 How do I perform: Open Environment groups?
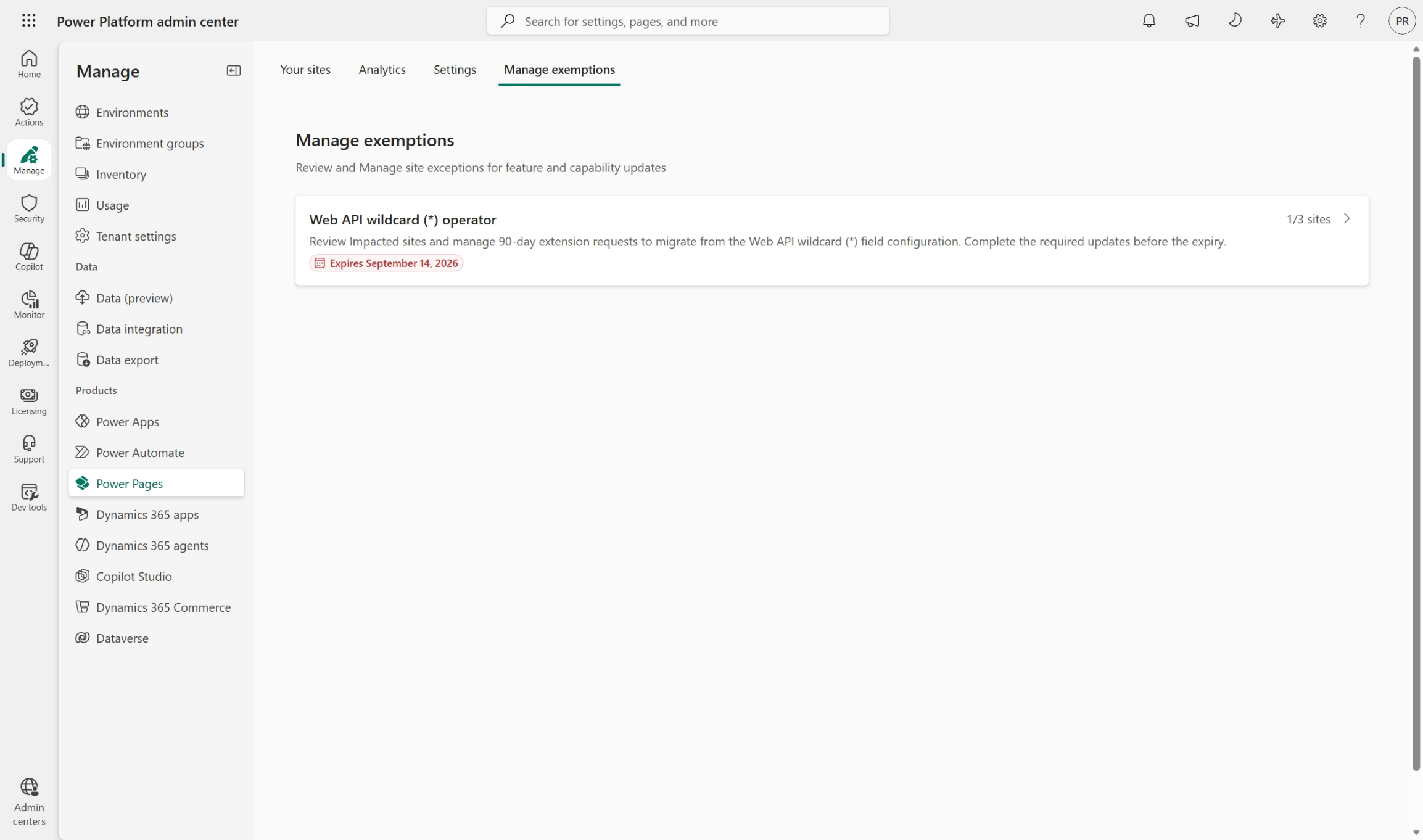(157, 143)
